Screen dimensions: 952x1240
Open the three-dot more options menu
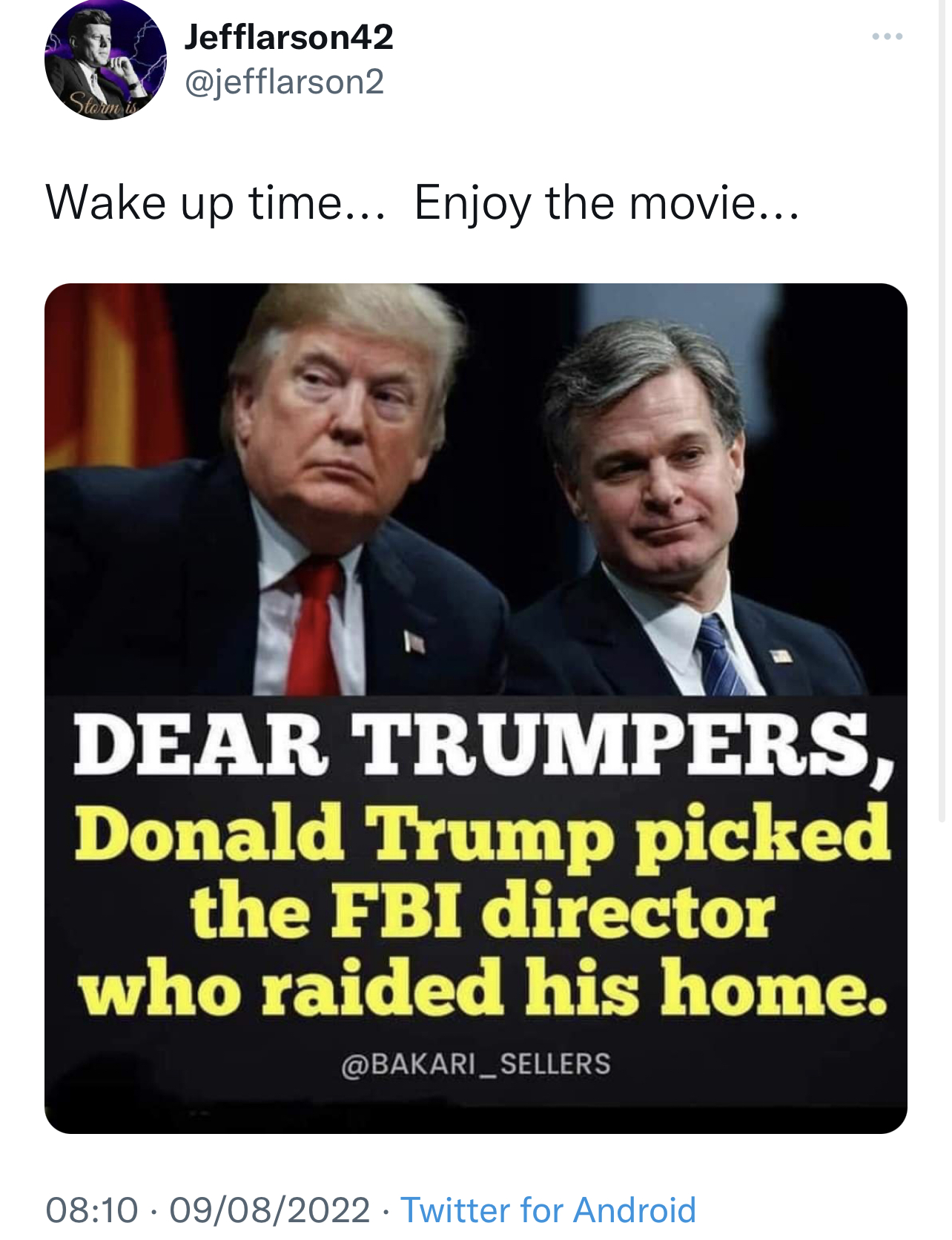coord(887,36)
